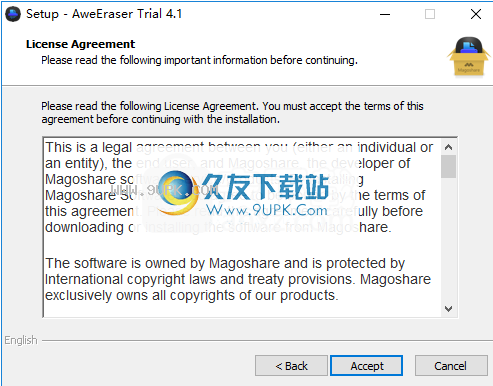Click the instruction text above the license box
The height and width of the screenshot is (386, 493).
pos(232,113)
